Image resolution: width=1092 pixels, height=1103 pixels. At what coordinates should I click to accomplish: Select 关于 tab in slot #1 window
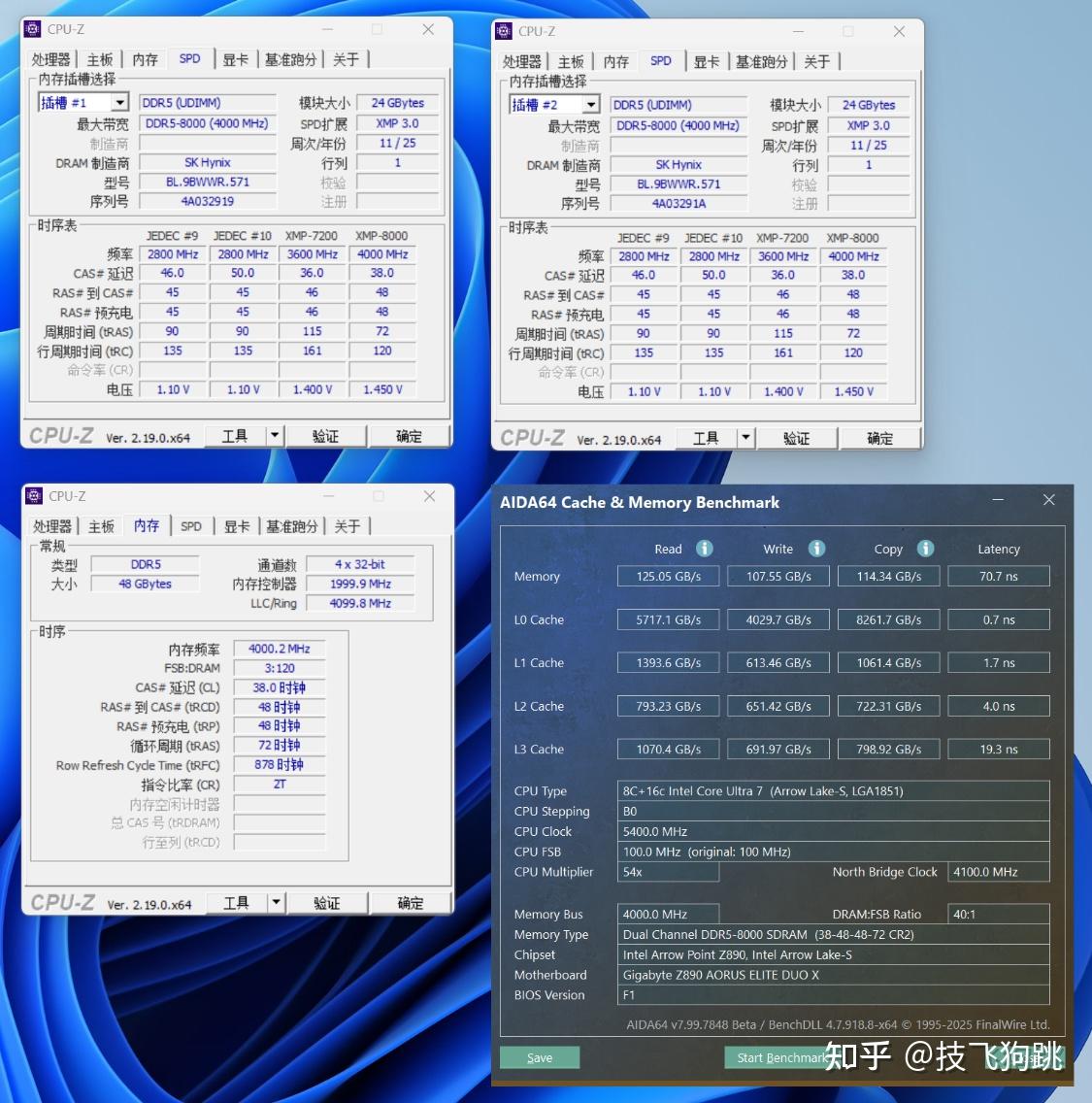pyautogui.click(x=346, y=60)
